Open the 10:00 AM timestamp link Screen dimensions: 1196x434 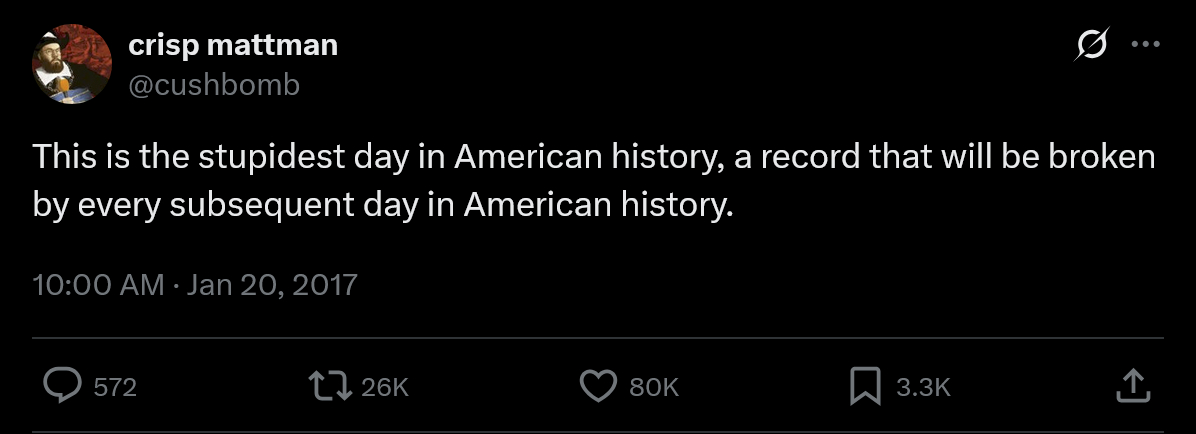tap(98, 285)
